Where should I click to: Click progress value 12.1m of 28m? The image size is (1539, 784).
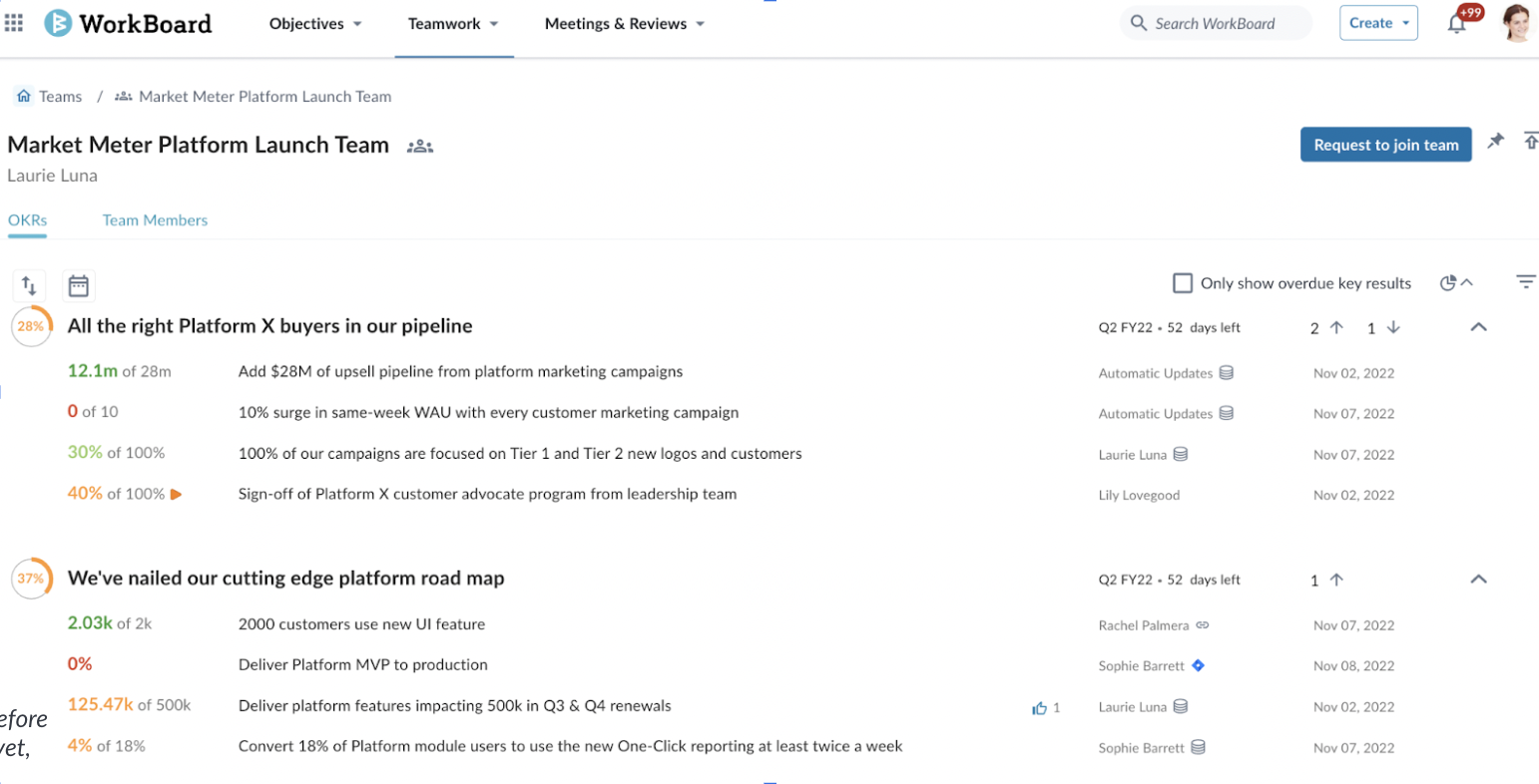pos(120,371)
